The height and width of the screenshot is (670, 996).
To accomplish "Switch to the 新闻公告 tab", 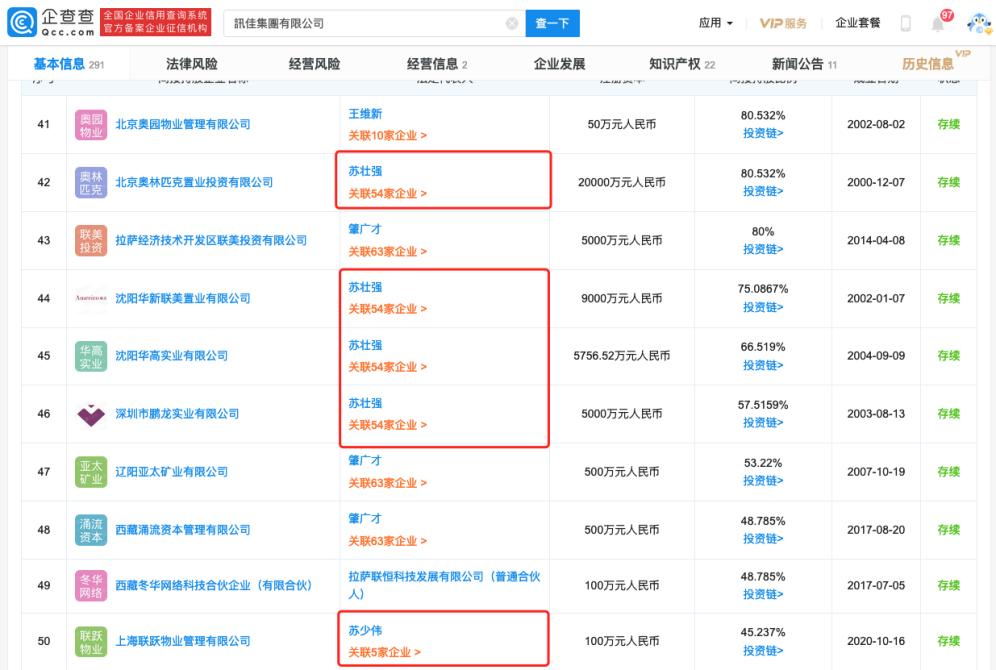I will [x=804, y=64].
